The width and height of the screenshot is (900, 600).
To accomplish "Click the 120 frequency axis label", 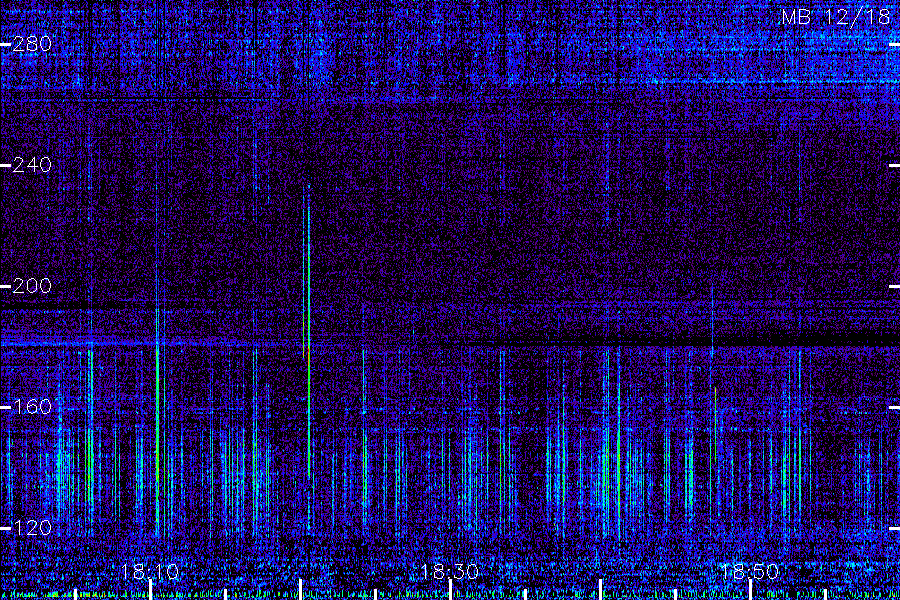I will tap(32, 528).
